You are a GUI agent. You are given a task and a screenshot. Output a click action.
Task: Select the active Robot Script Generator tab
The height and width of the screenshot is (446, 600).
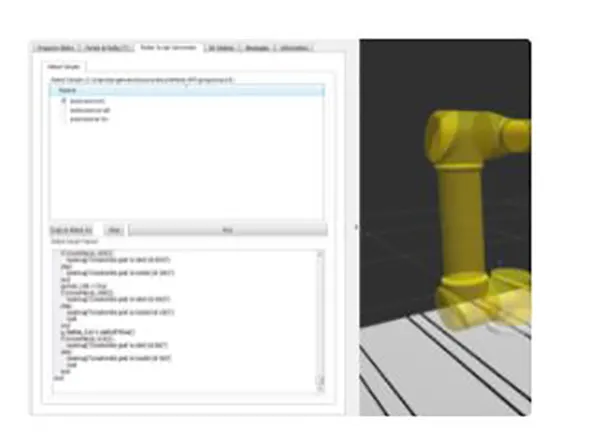point(168,47)
